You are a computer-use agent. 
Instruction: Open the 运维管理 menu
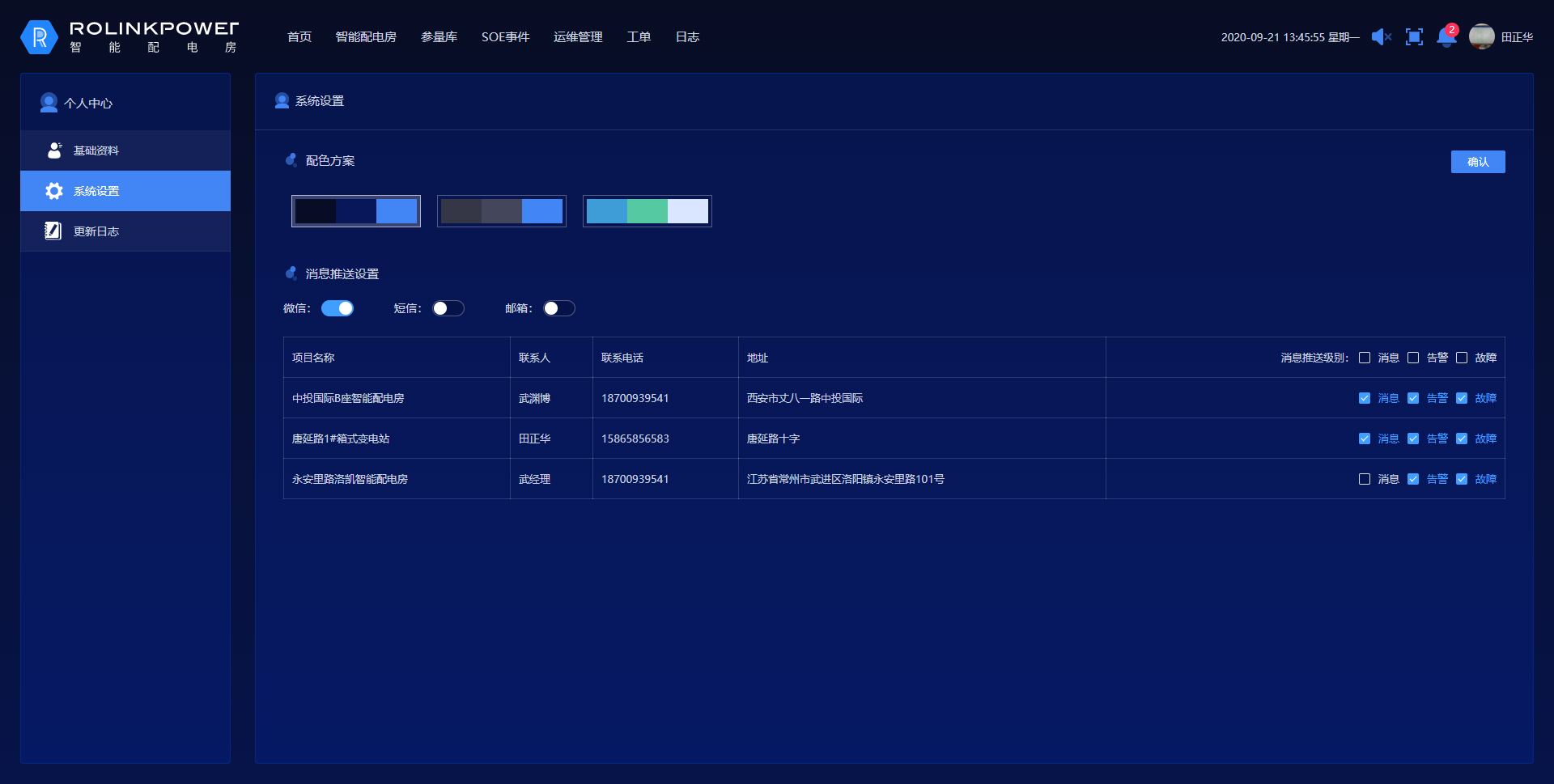point(578,37)
